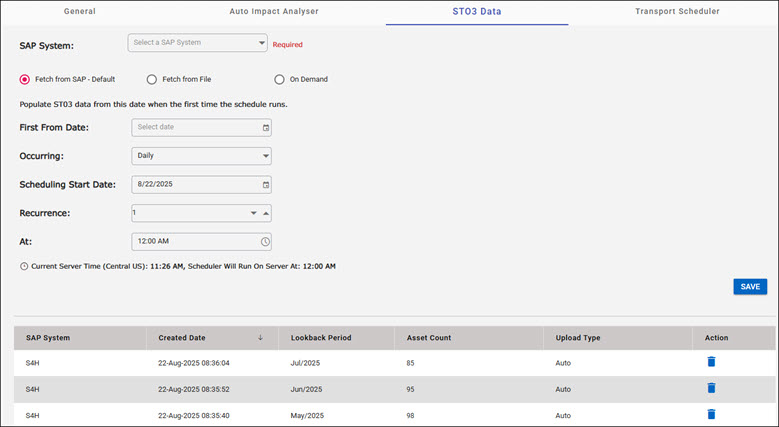Select the On Demand radio option
This screenshot has height=427, width=779.
click(x=280, y=79)
